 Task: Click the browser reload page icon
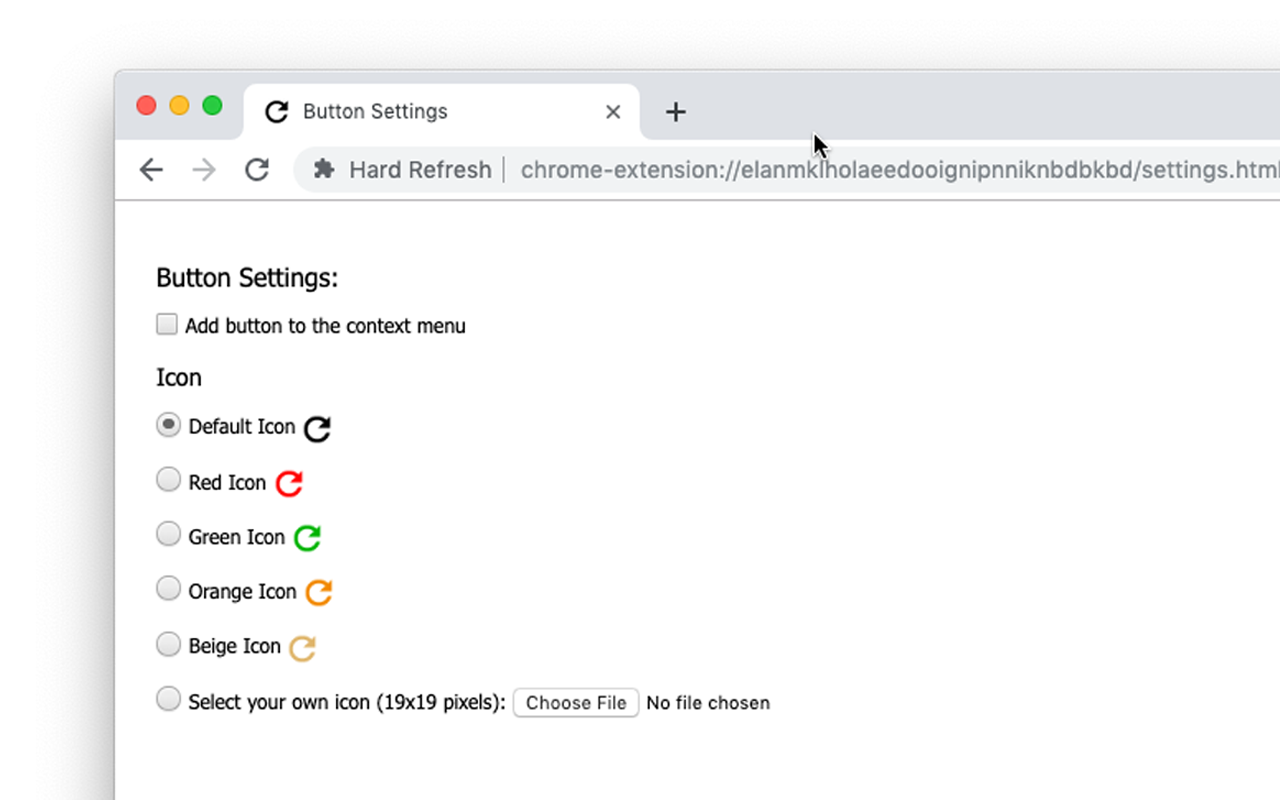tap(256, 169)
